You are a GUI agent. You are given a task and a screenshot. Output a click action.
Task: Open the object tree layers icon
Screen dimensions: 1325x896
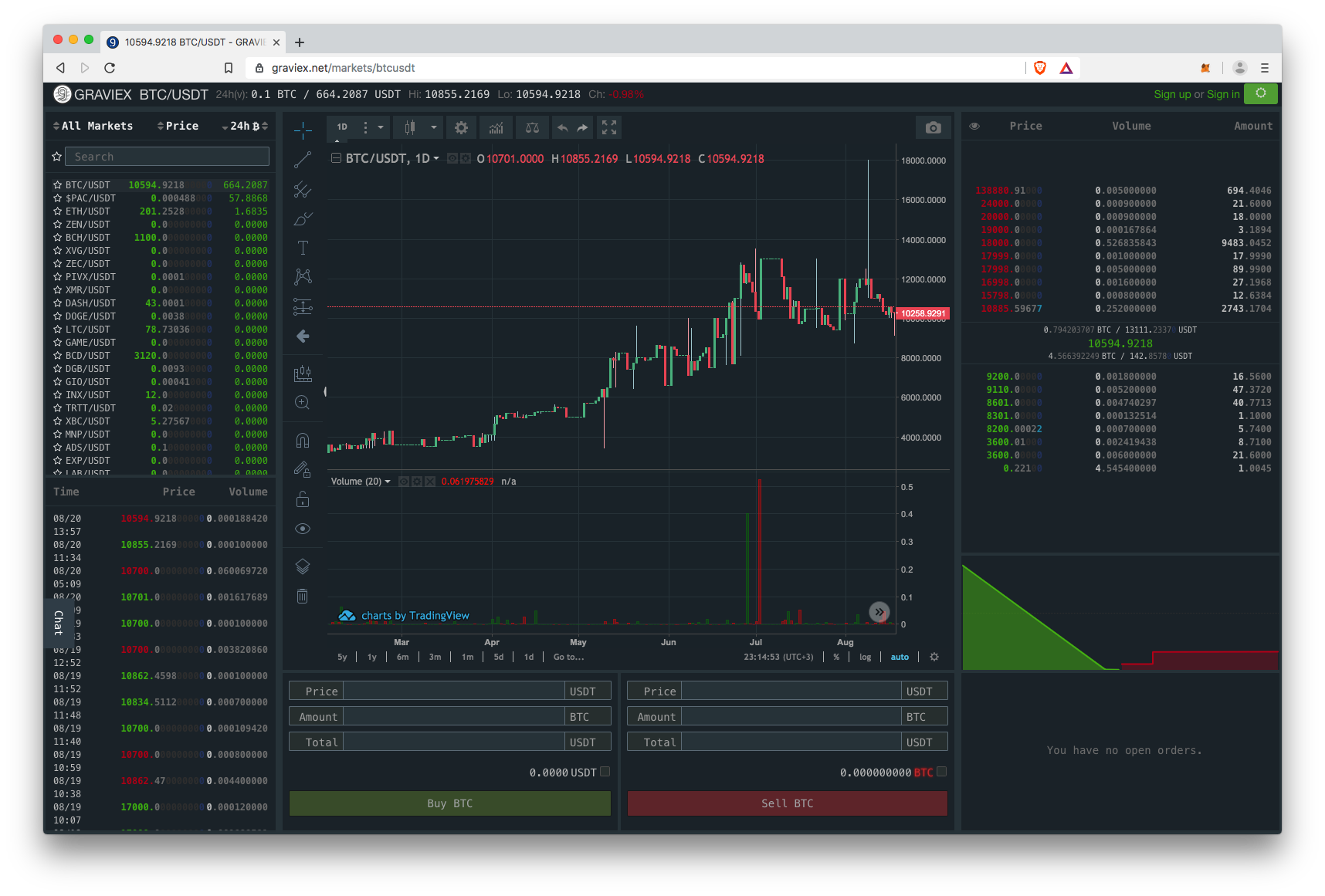coord(303,566)
